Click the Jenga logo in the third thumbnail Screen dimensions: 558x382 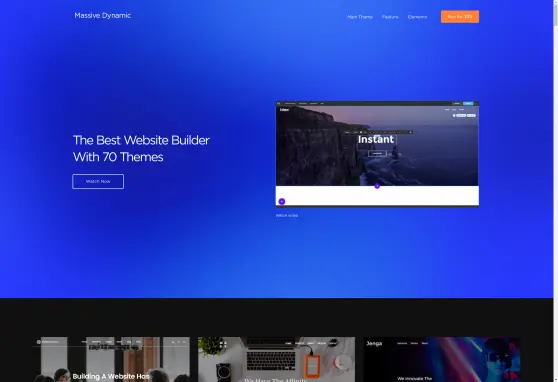tap(374, 343)
